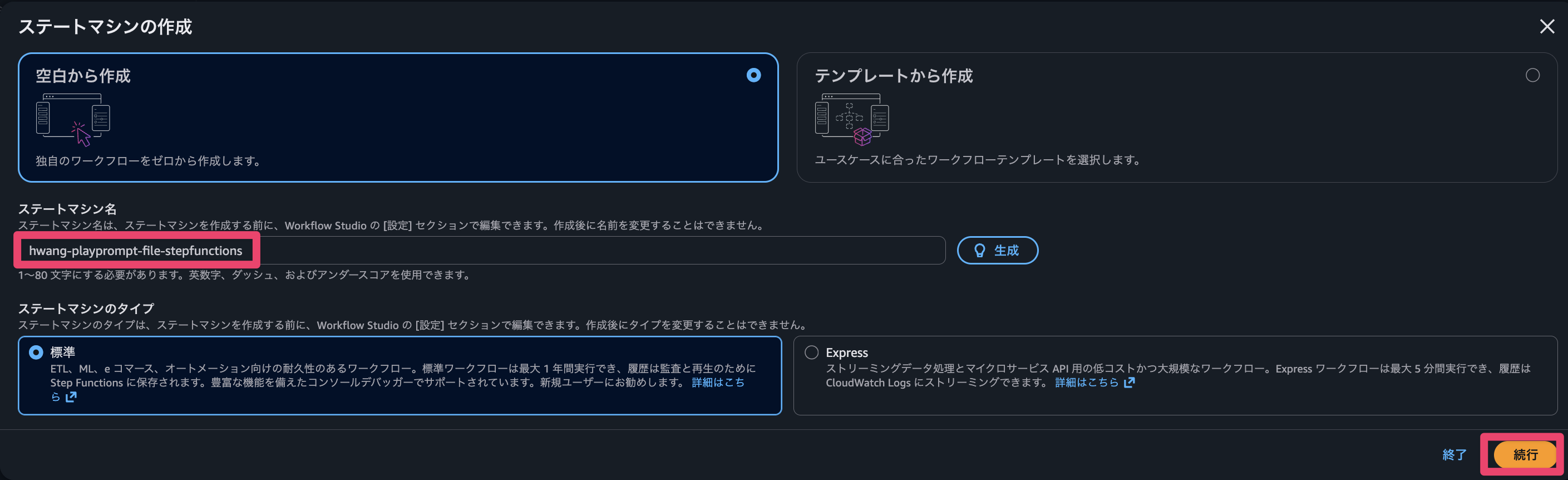
Task: Select the テンプレートから作成 radio button
Action: click(1534, 76)
